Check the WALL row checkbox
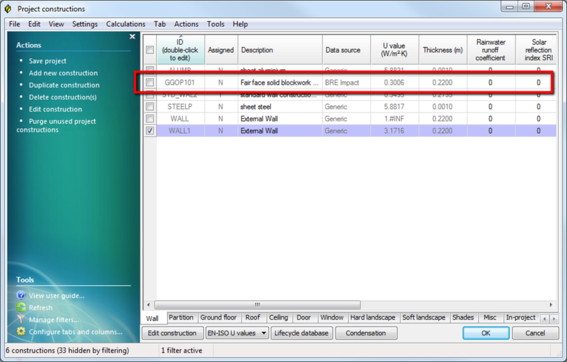 (x=150, y=119)
